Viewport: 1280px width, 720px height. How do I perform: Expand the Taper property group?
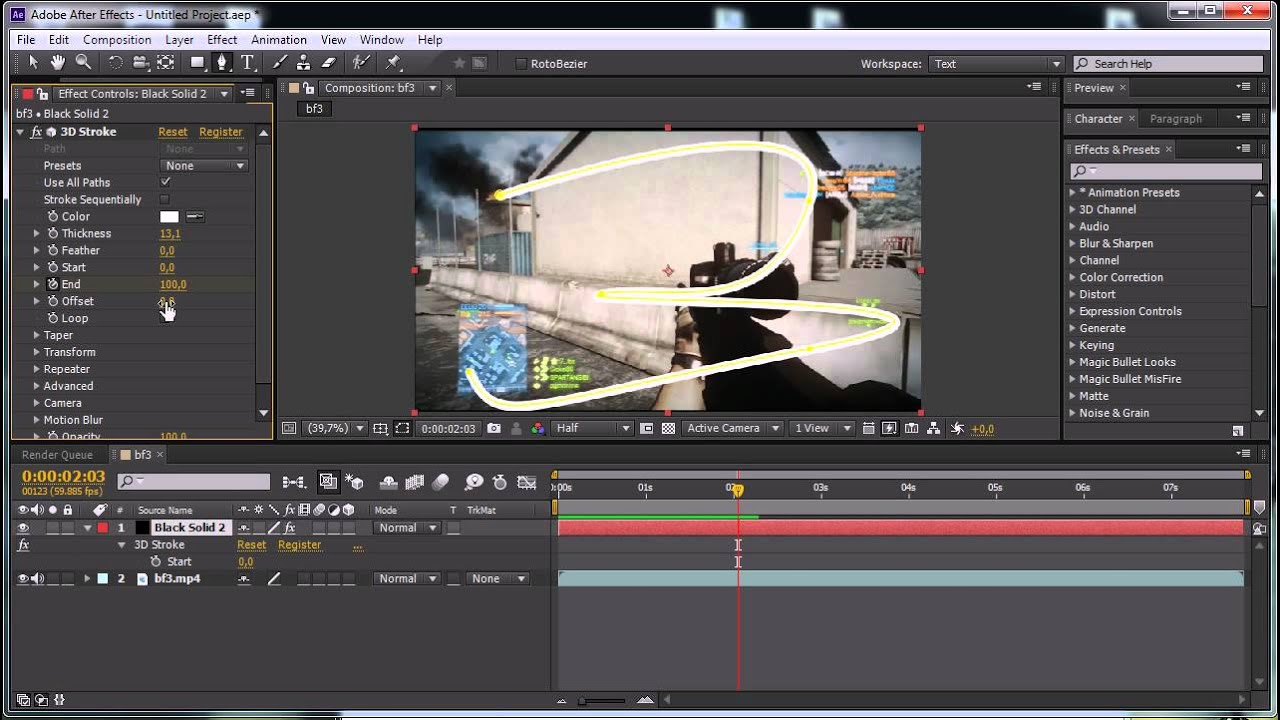37,335
